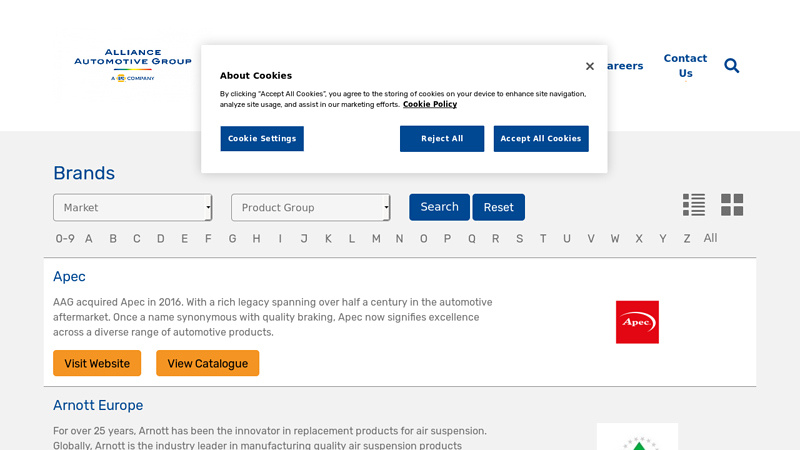Click Accept All Cookies
800x450 pixels.
[x=541, y=139]
